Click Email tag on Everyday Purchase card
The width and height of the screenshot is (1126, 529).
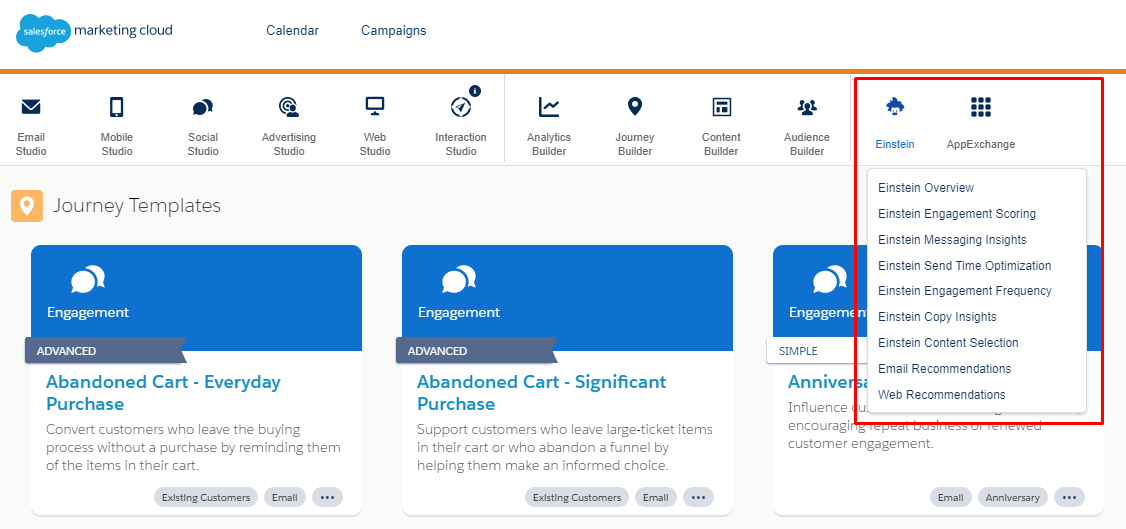pos(285,497)
